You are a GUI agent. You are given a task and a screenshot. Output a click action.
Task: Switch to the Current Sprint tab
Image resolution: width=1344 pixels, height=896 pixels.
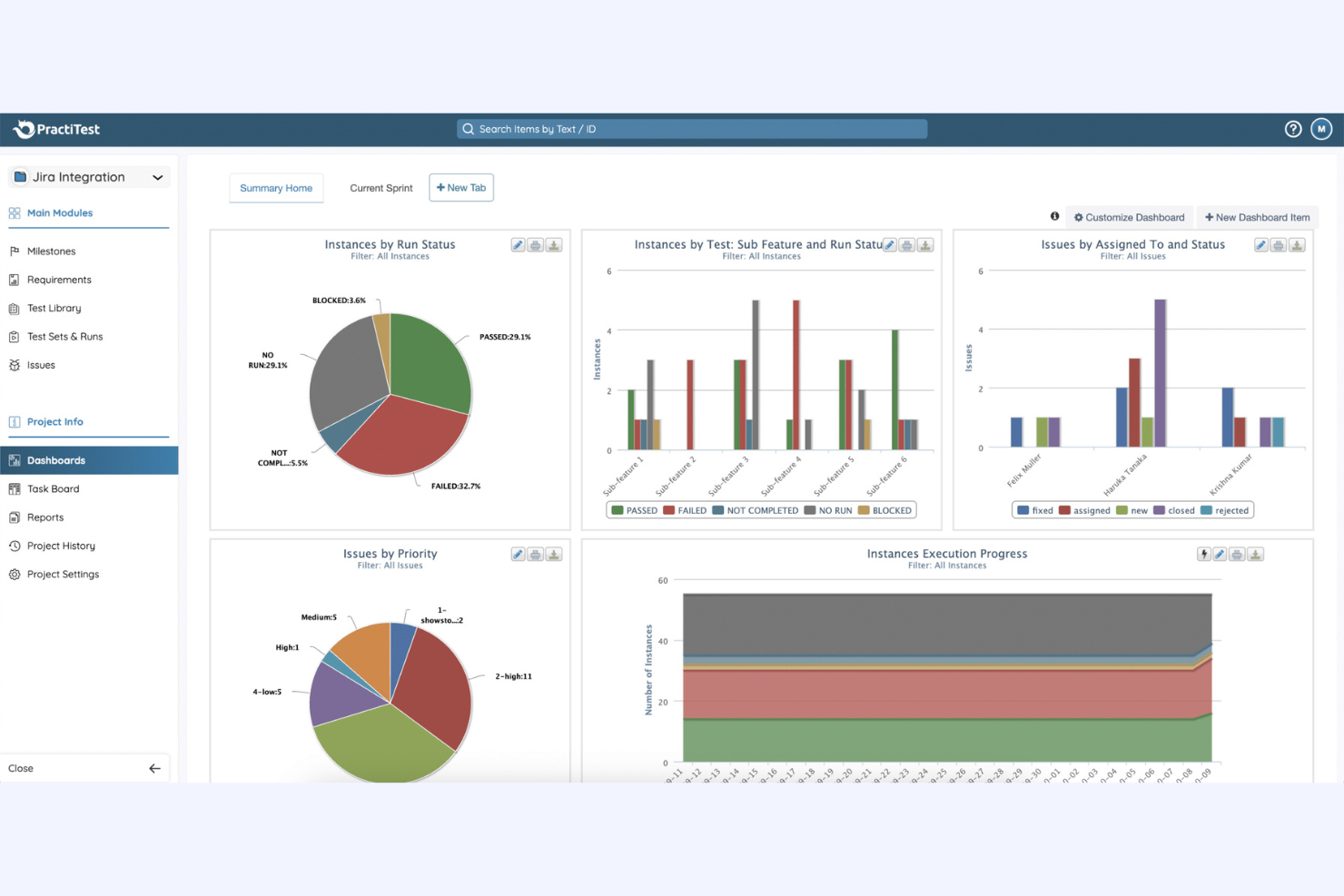[380, 187]
